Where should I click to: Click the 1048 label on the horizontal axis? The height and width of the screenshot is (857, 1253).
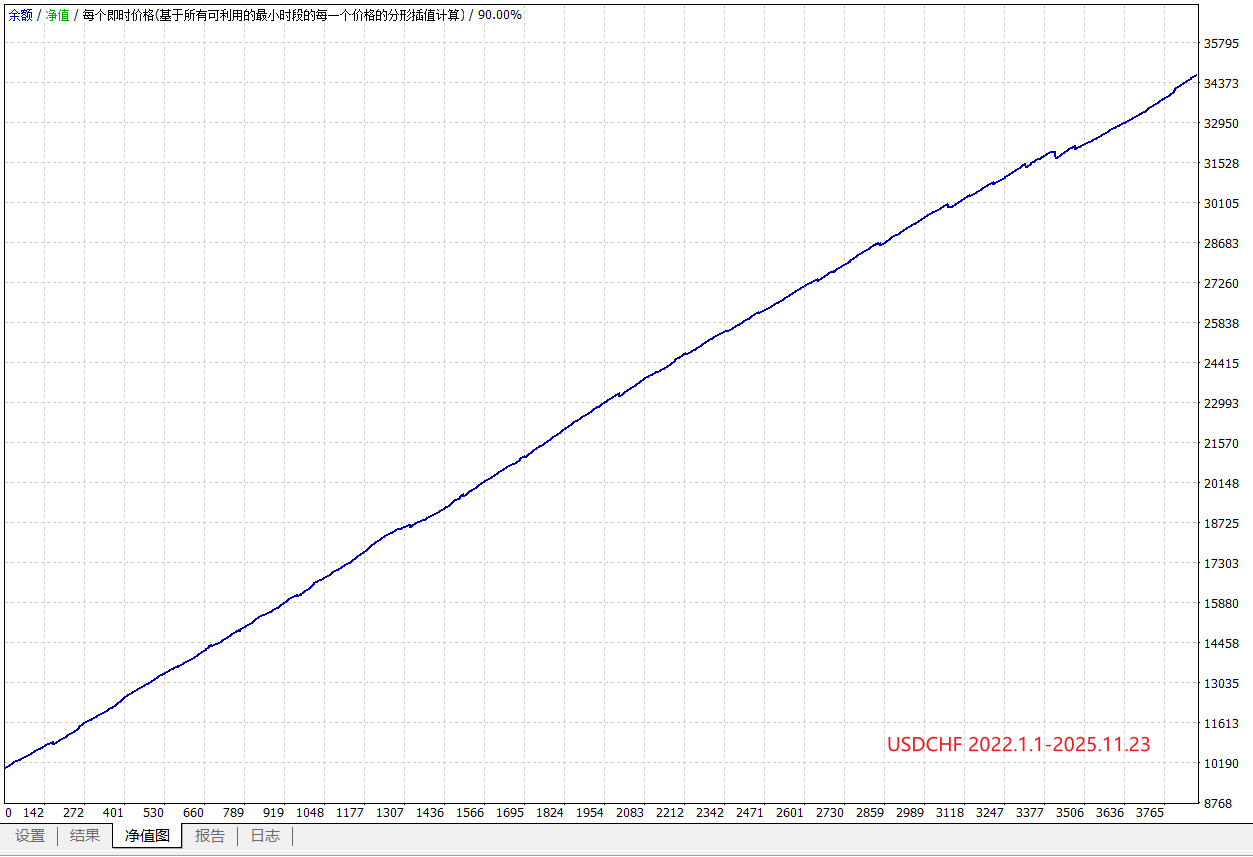pyautogui.click(x=310, y=813)
